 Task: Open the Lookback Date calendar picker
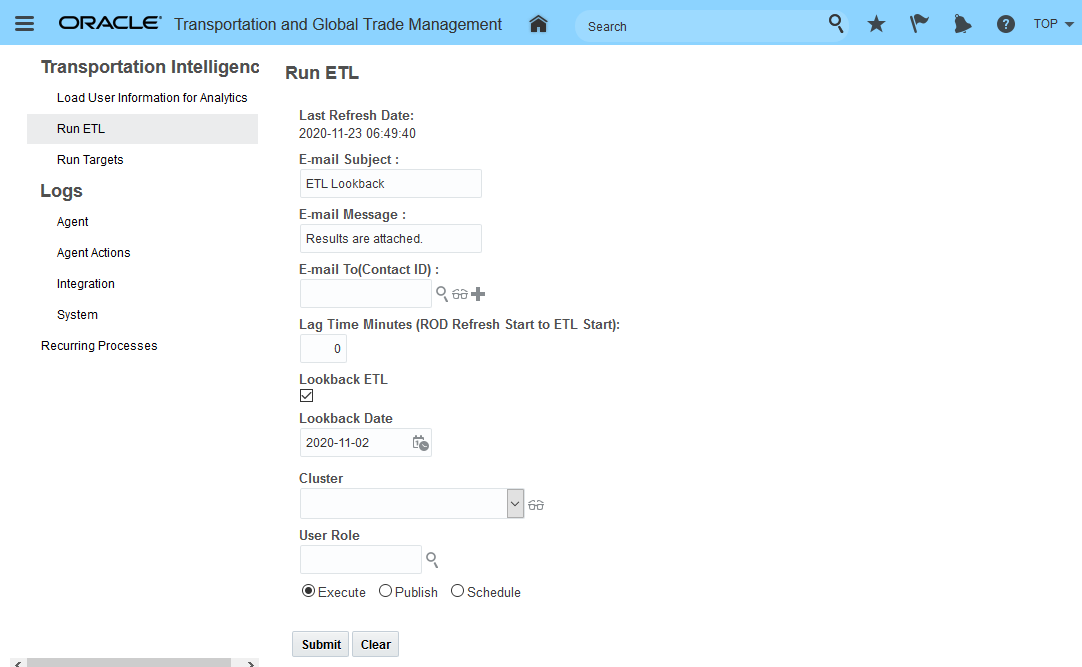[420, 443]
